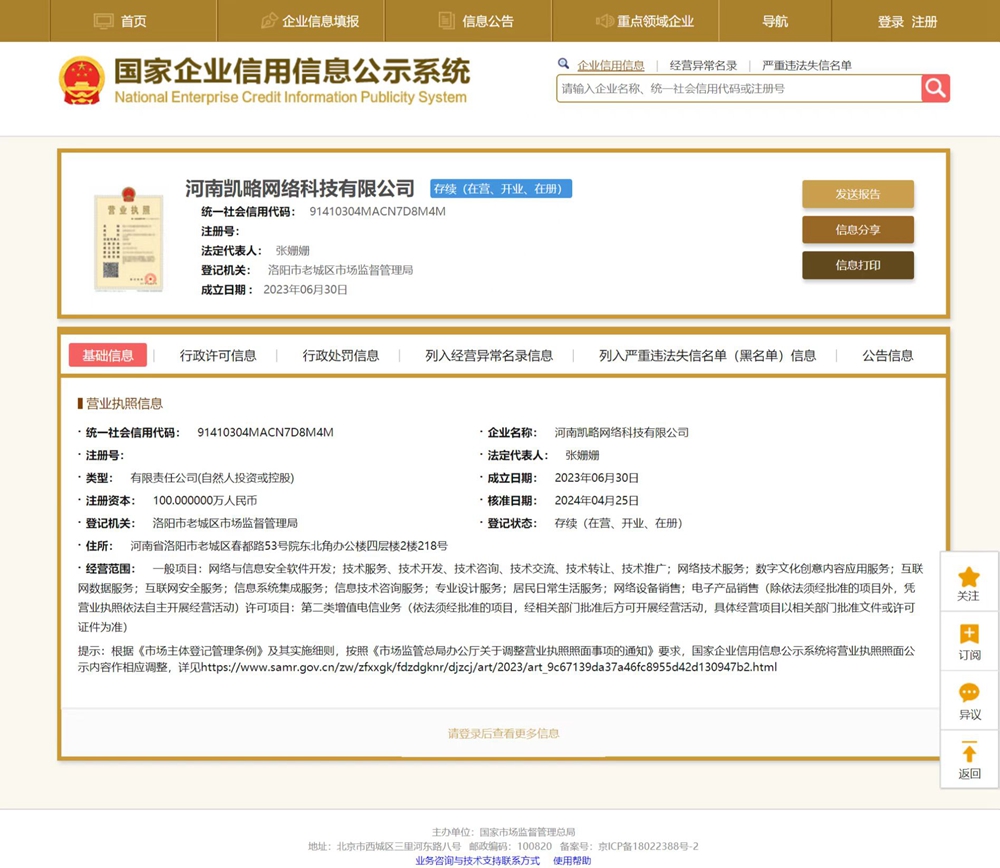Select the 经营异常名录 search category
The image size is (1000, 868).
click(703, 65)
